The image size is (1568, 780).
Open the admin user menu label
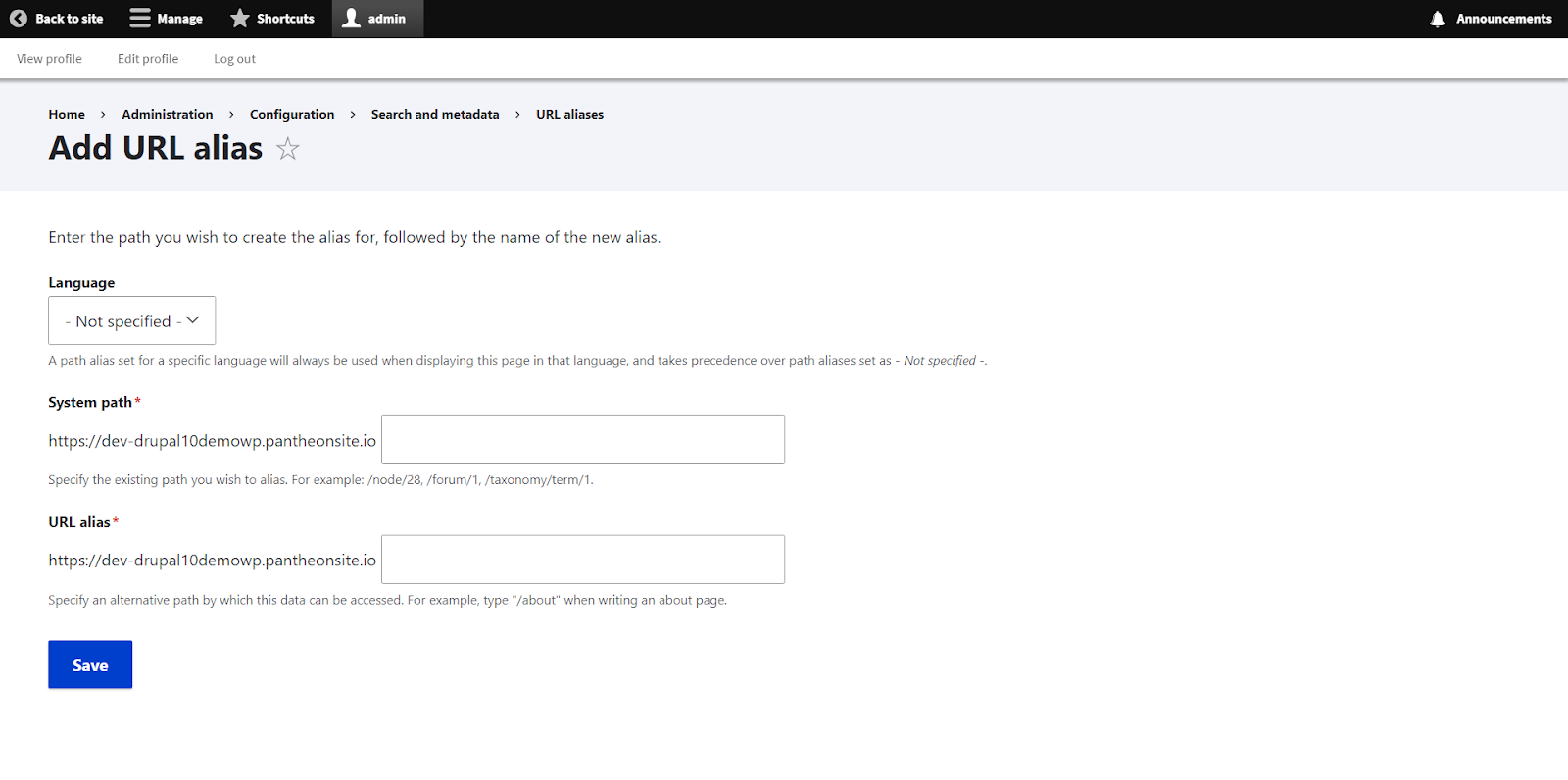tap(387, 19)
